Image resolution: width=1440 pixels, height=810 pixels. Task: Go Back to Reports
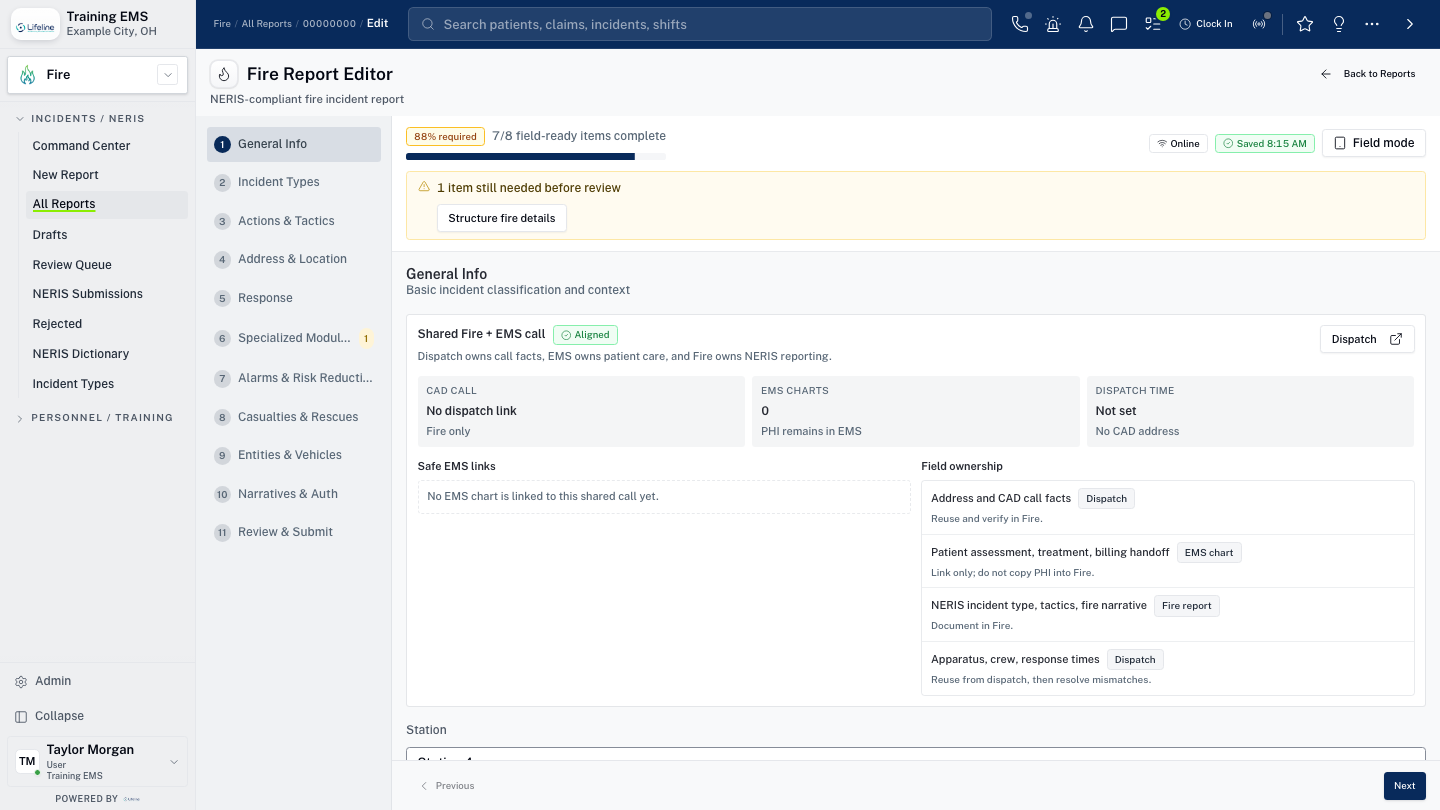tap(1368, 74)
